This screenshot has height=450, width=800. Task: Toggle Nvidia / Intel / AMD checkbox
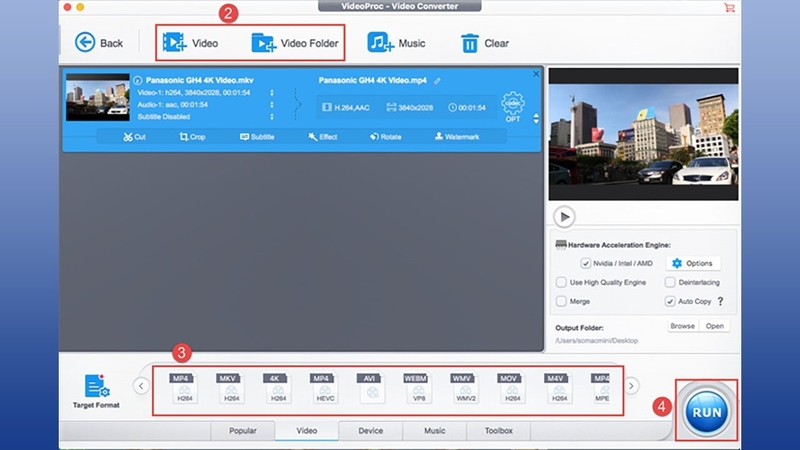[585, 263]
